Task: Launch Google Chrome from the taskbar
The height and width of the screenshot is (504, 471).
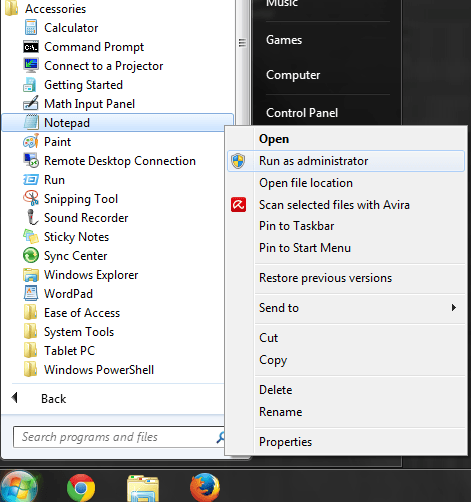Action: (81, 488)
